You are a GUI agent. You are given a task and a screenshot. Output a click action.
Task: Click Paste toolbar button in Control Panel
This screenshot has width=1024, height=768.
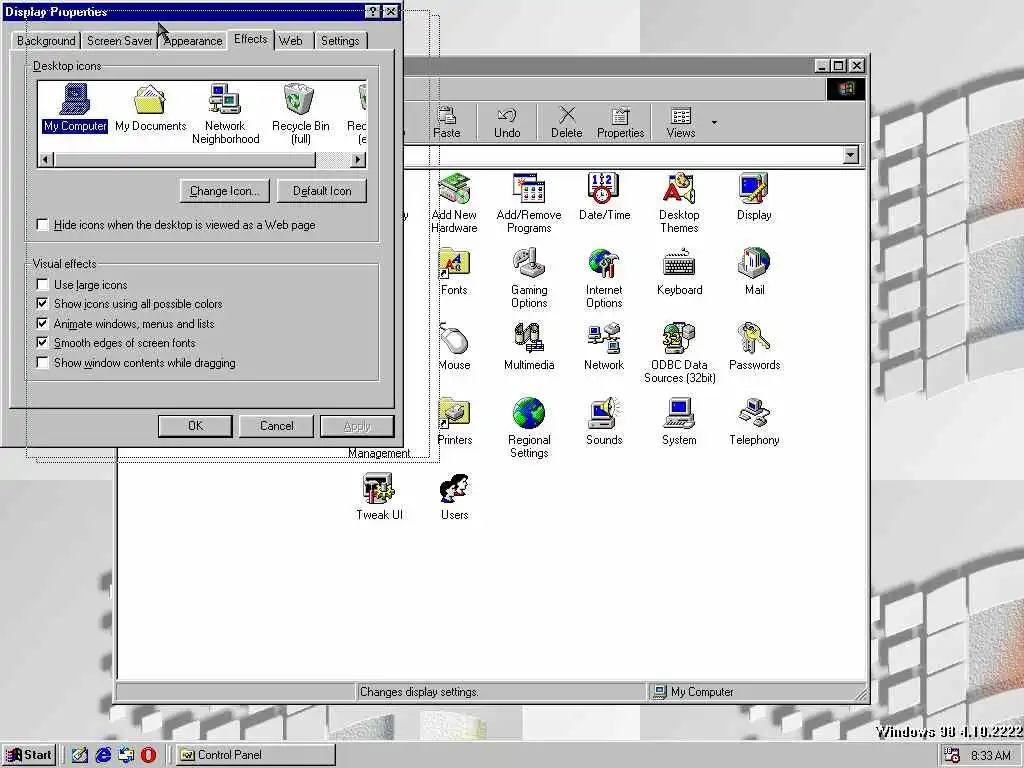(447, 123)
